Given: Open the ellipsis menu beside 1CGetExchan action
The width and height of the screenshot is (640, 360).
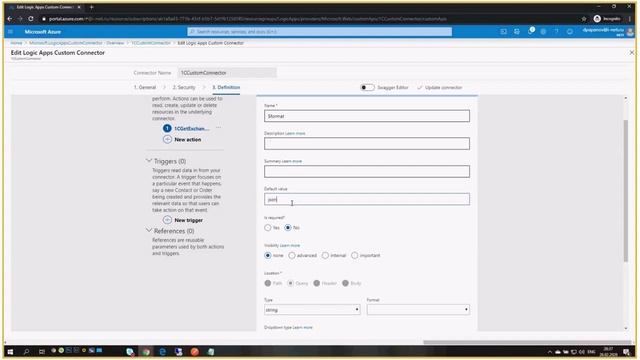Looking at the screenshot, I should [x=218, y=128].
